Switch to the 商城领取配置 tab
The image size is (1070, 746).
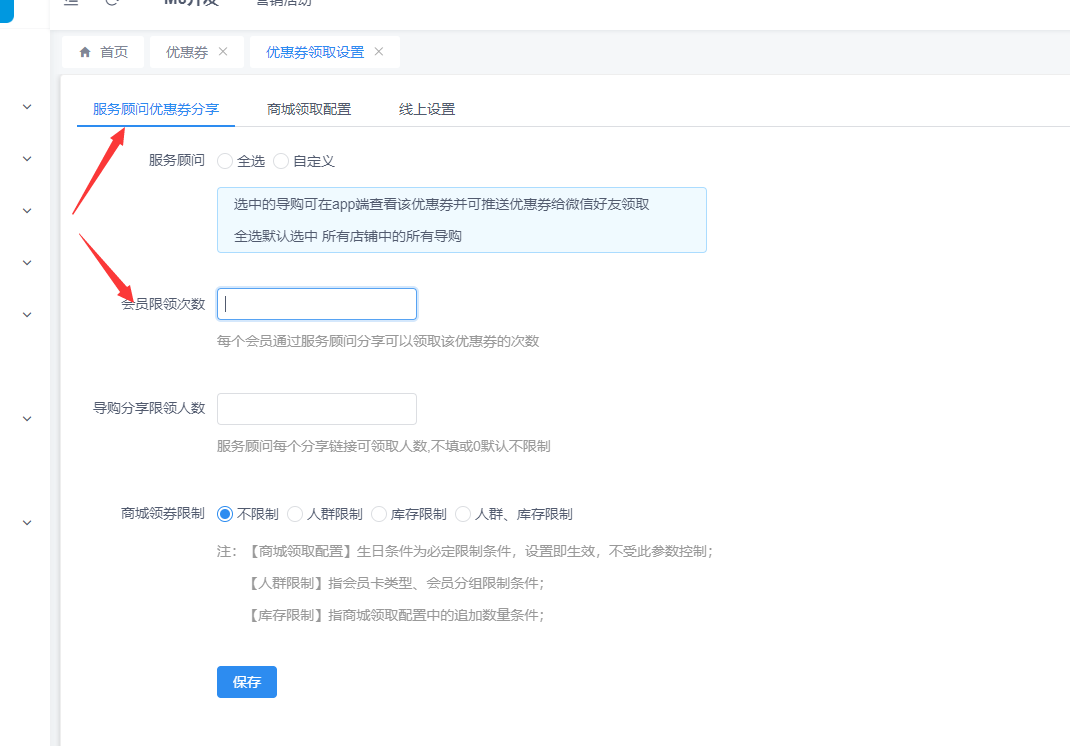coord(309,109)
